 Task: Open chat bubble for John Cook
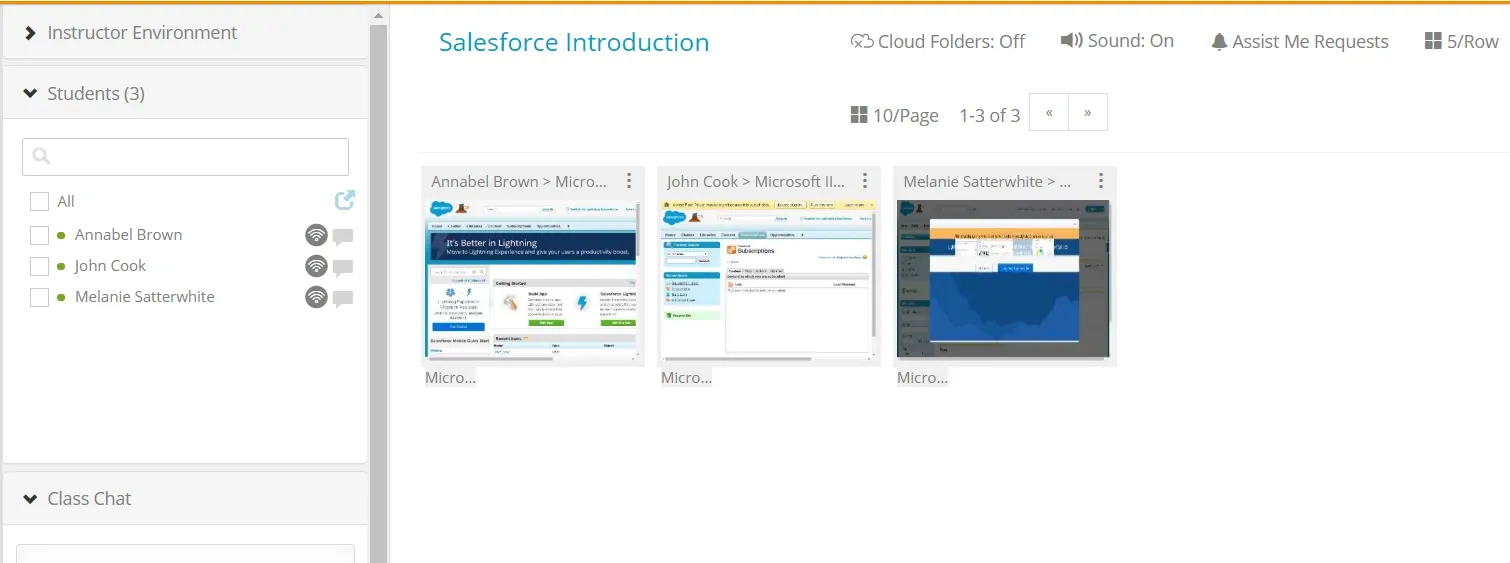(343, 268)
